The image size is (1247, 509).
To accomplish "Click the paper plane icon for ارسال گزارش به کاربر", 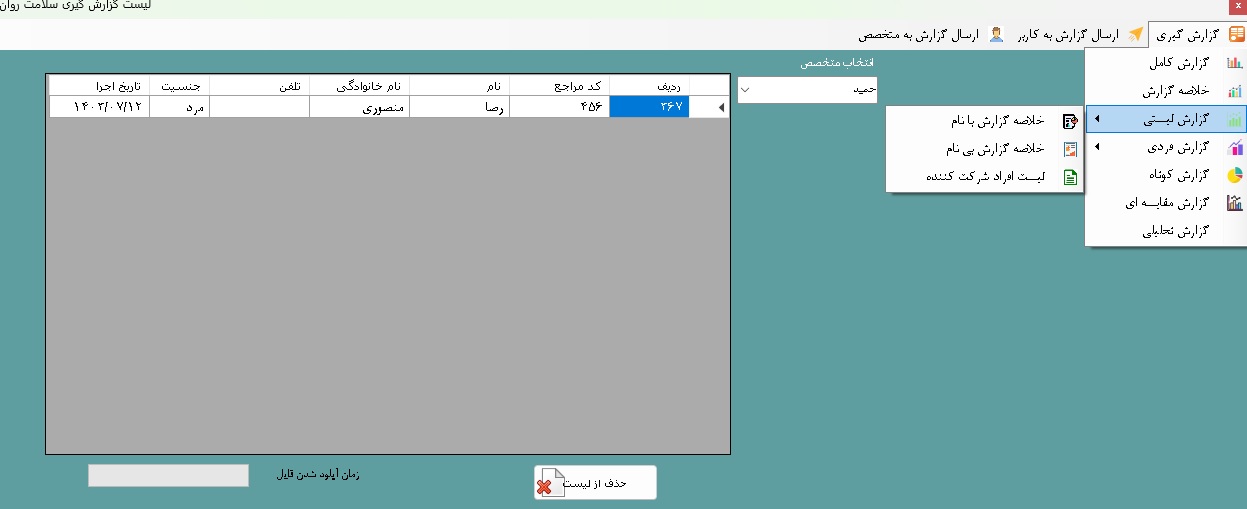I will [1136, 35].
